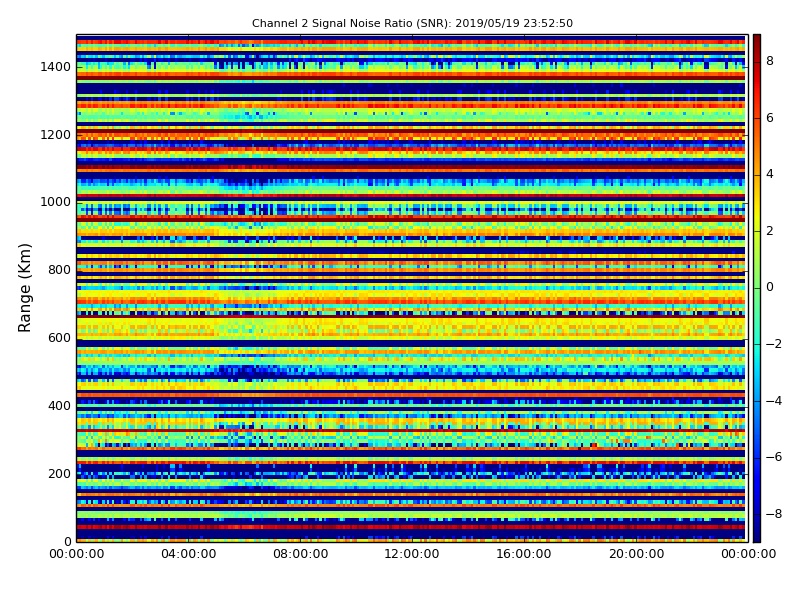Click the 1400 range tick label
800x600 pixels.
pos(56,67)
